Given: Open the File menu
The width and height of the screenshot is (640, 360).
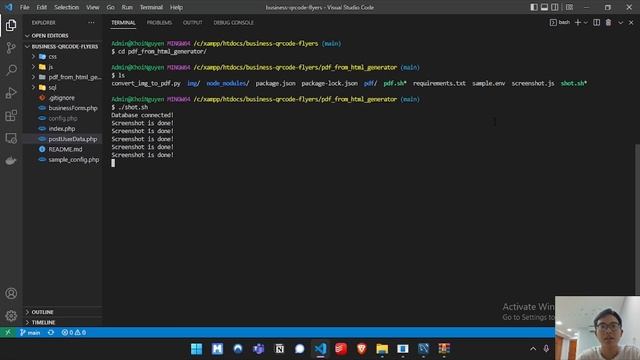Looking at the screenshot, I should coord(24,7).
